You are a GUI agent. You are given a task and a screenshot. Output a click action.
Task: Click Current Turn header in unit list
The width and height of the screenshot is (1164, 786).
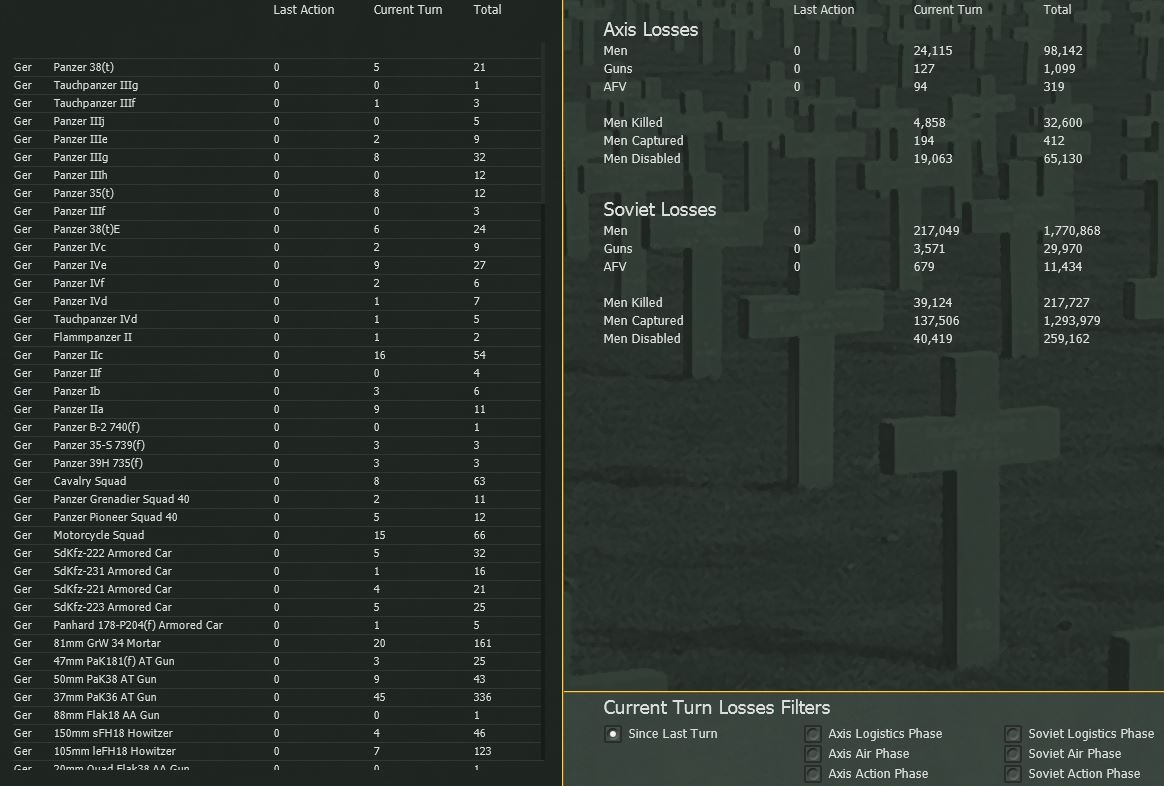click(x=408, y=10)
